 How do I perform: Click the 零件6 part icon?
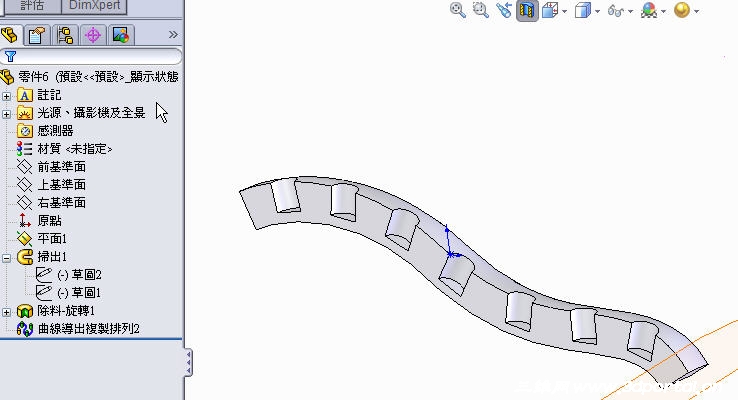pyautogui.click(x=7, y=77)
